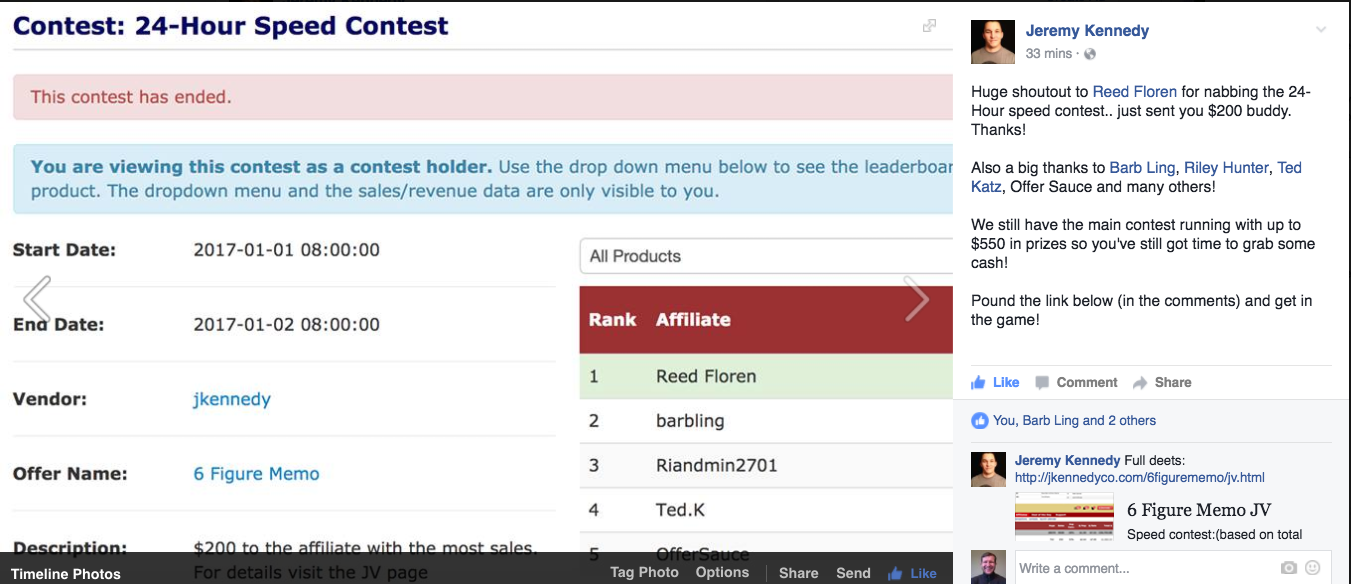The height and width of the screenshot is (584, 1351).
Task: Open Options in the bottom photo bar
Action: click(722, 573)
